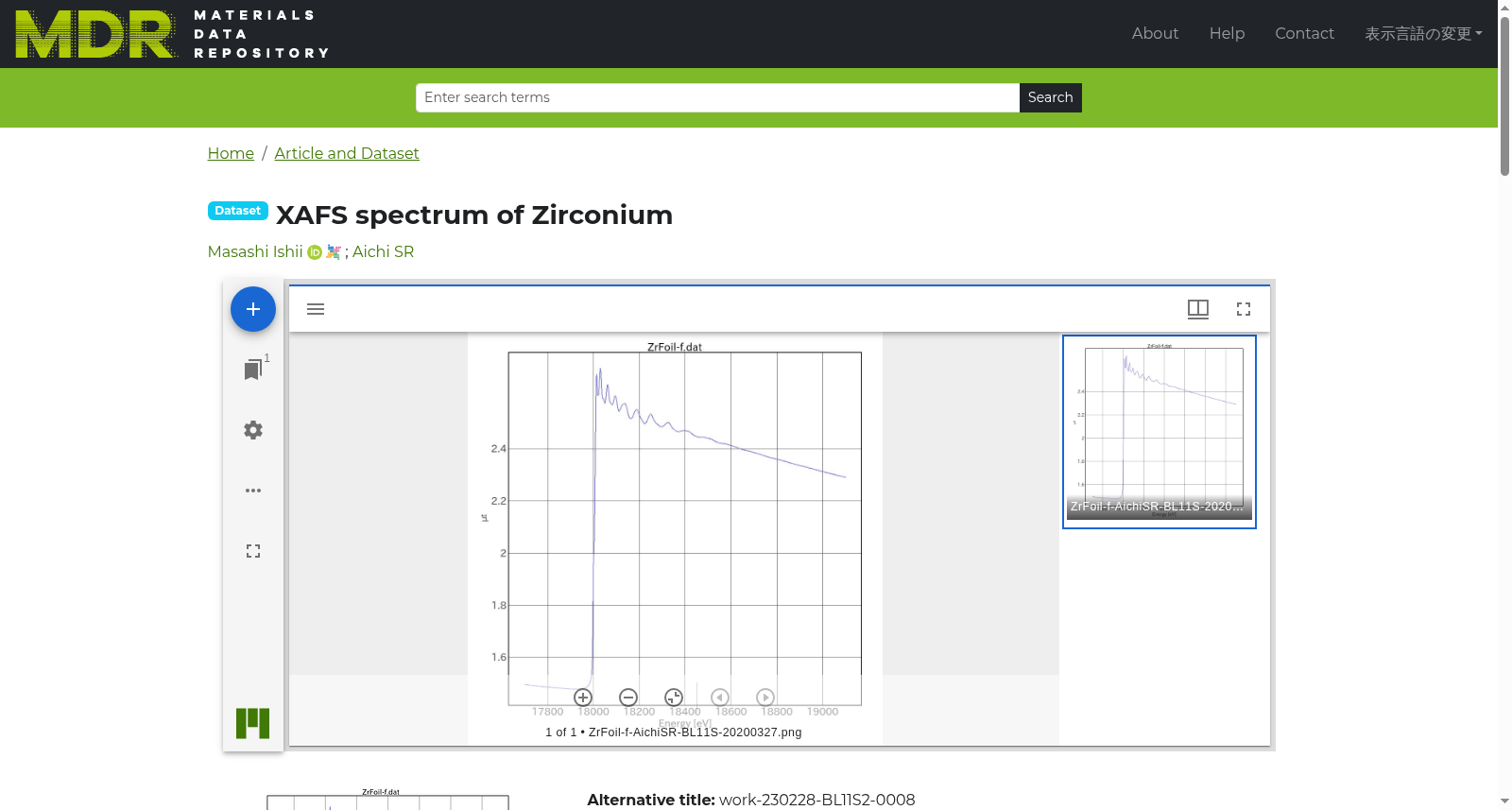
Task: Click the colorful researcher profile icon
Action: [333, 252]
